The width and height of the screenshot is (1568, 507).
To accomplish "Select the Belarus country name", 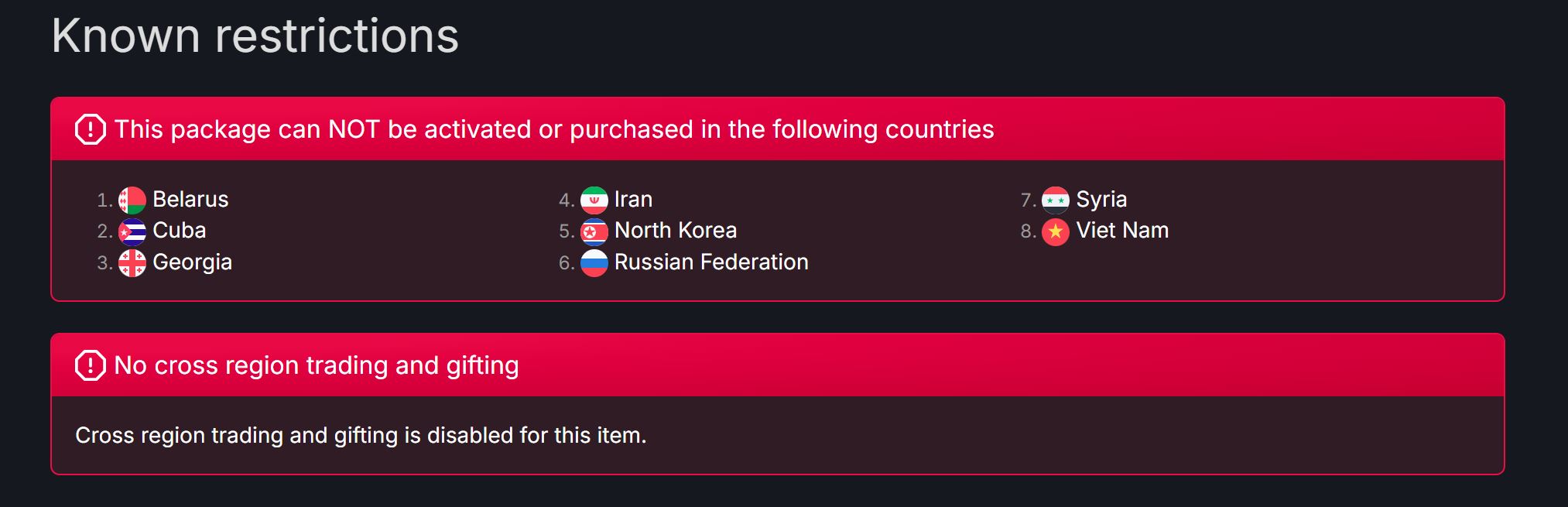I will 190,200.
